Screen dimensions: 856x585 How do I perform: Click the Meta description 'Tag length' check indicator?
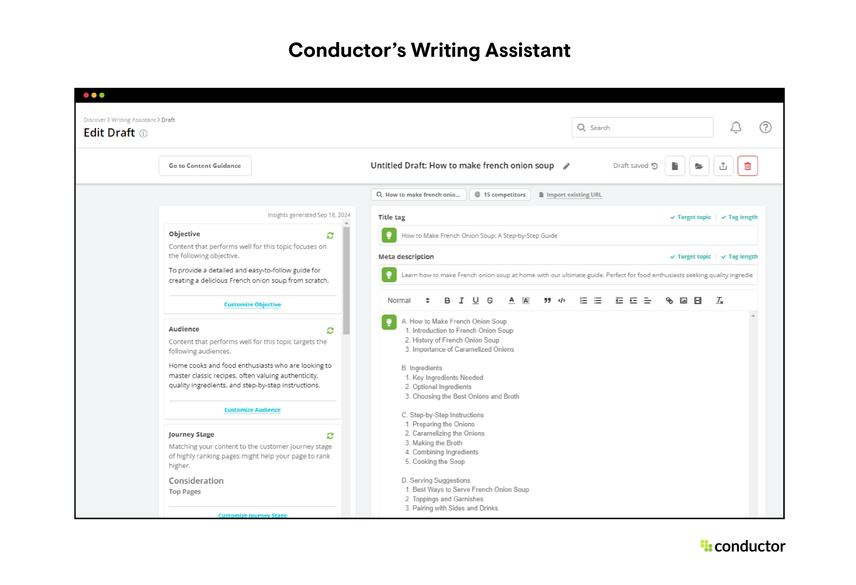point(739,256)
